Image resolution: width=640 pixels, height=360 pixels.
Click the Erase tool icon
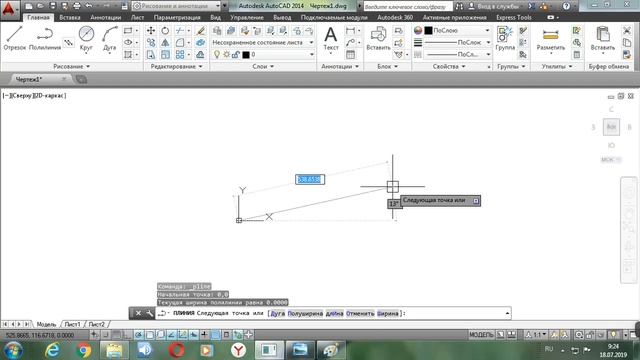(x=200, y=31)
